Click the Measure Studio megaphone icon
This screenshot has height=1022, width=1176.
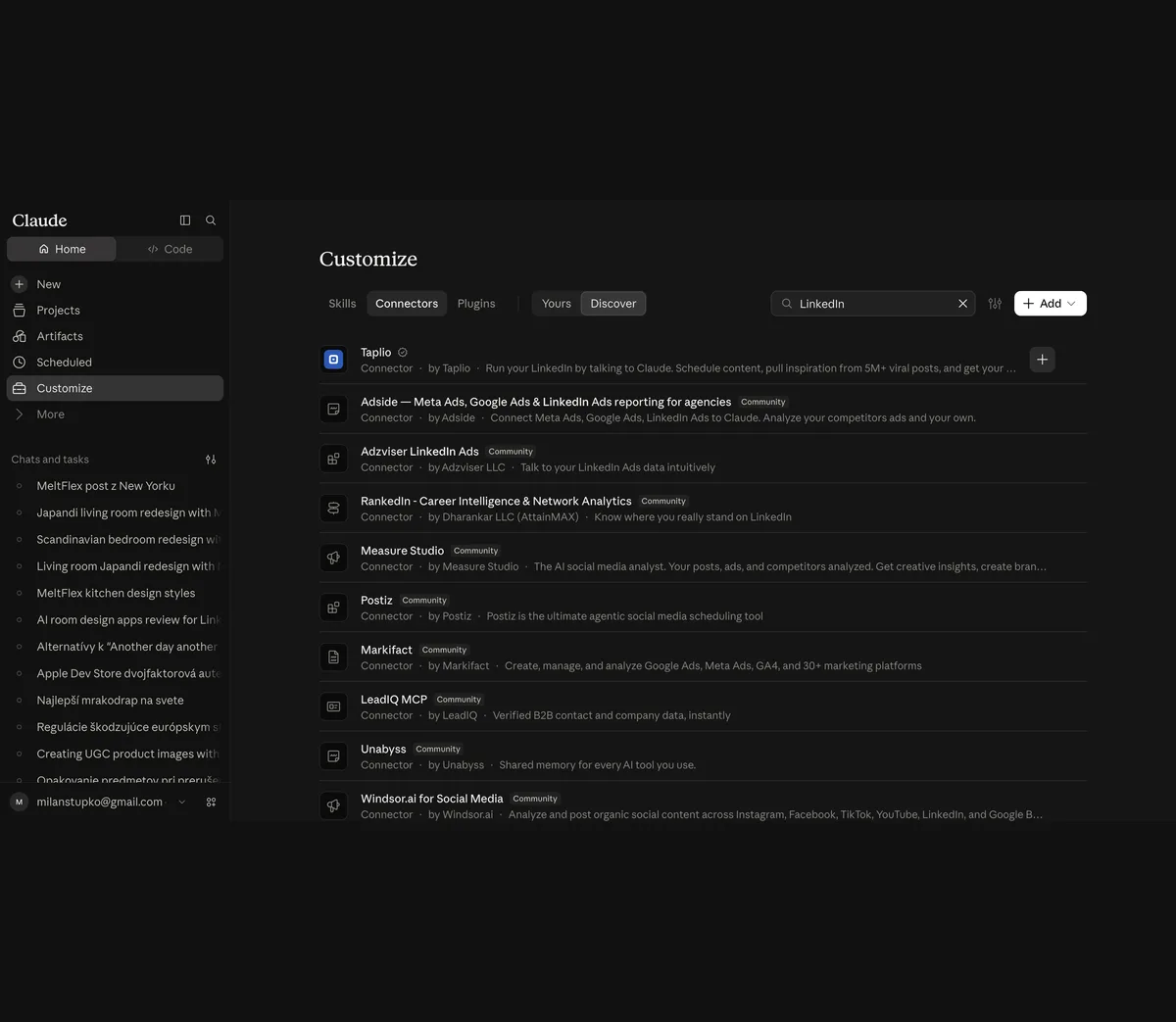pyautogui.click(x=333, y=558)
